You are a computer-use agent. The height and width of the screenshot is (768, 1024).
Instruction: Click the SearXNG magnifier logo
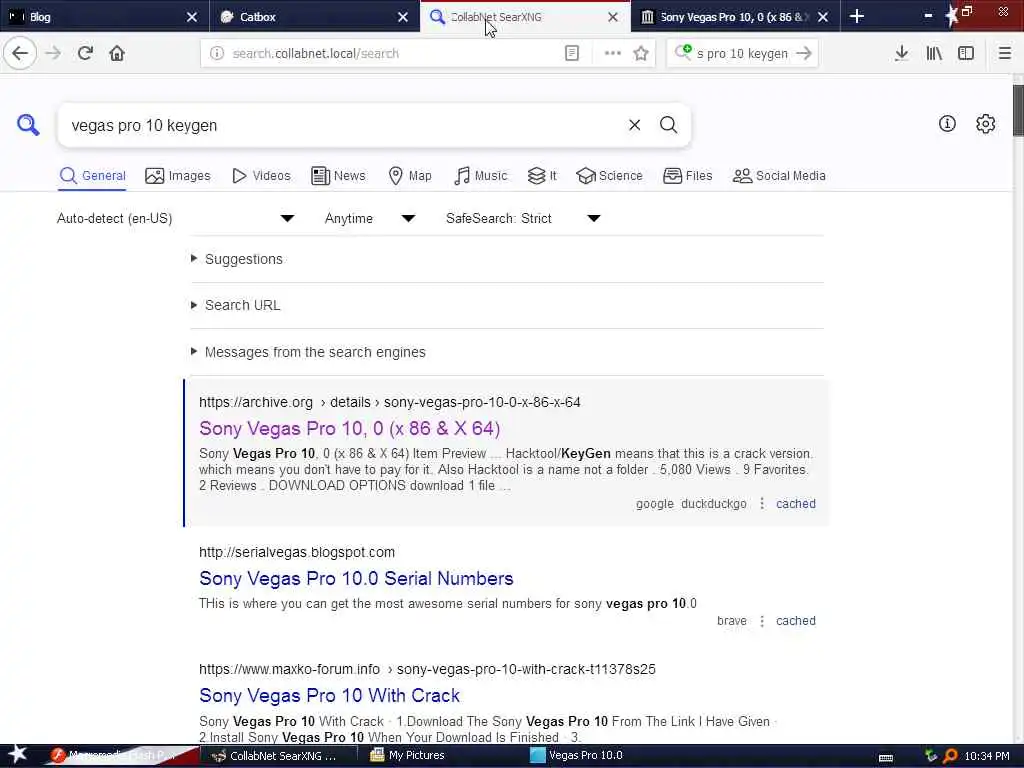coord(28,125)
